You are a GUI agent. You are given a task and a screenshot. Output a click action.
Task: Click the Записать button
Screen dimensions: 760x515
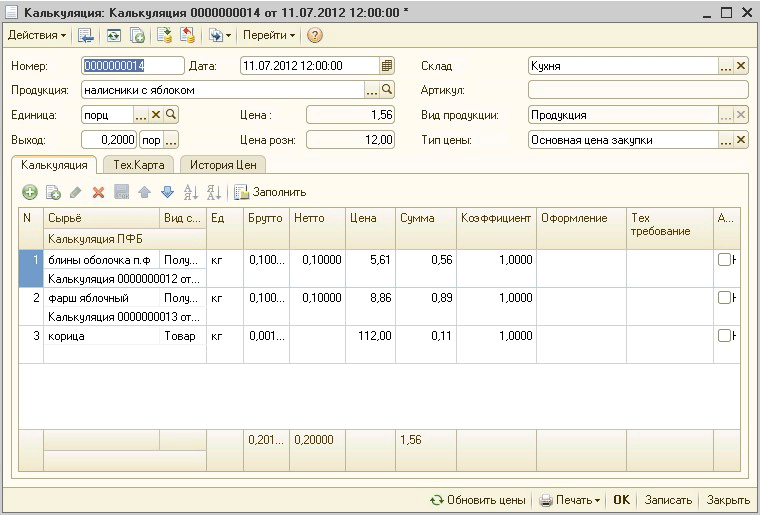(x=668, y=500)
